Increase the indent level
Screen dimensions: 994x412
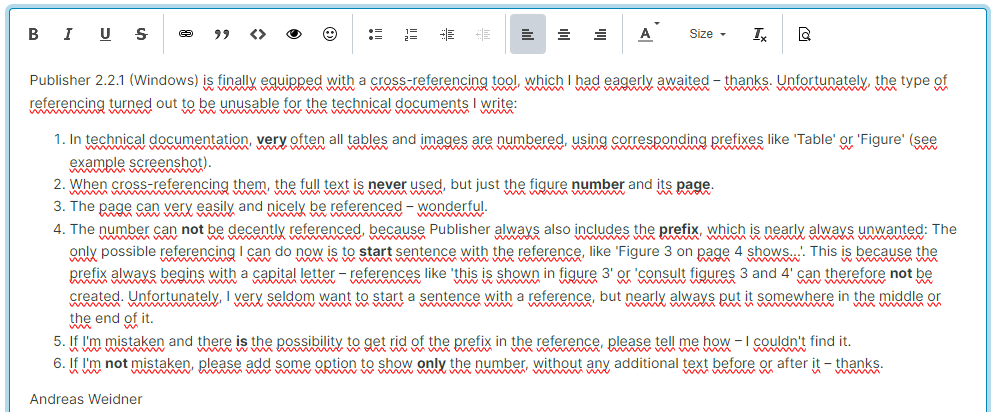447,34
